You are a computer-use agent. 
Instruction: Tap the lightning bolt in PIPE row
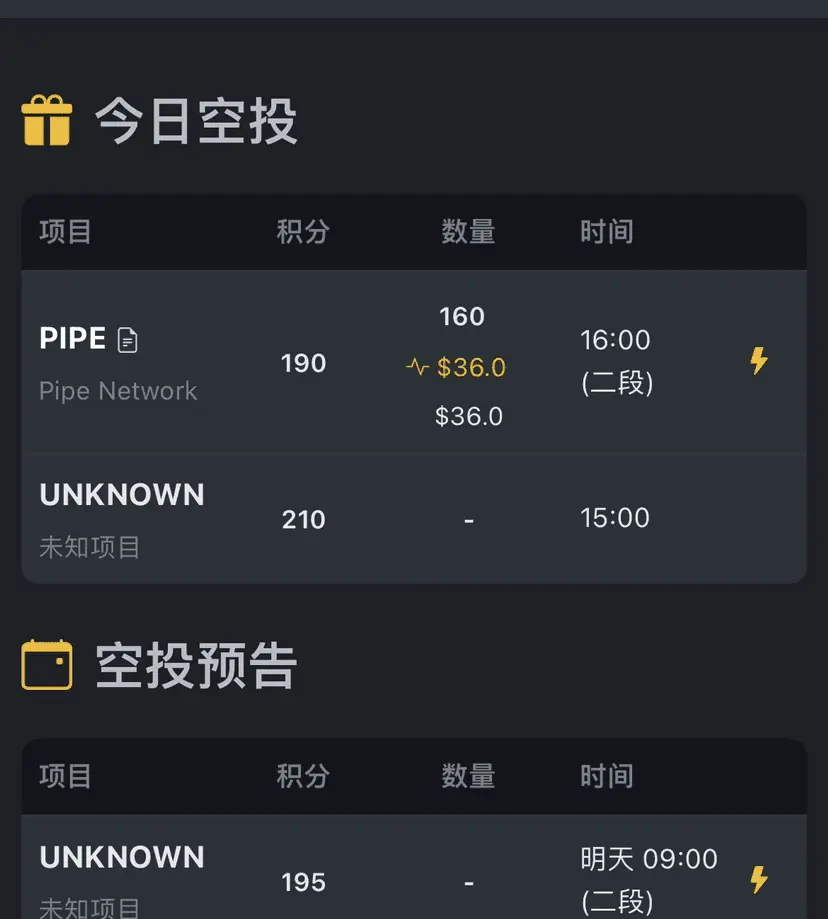[759, 360]
